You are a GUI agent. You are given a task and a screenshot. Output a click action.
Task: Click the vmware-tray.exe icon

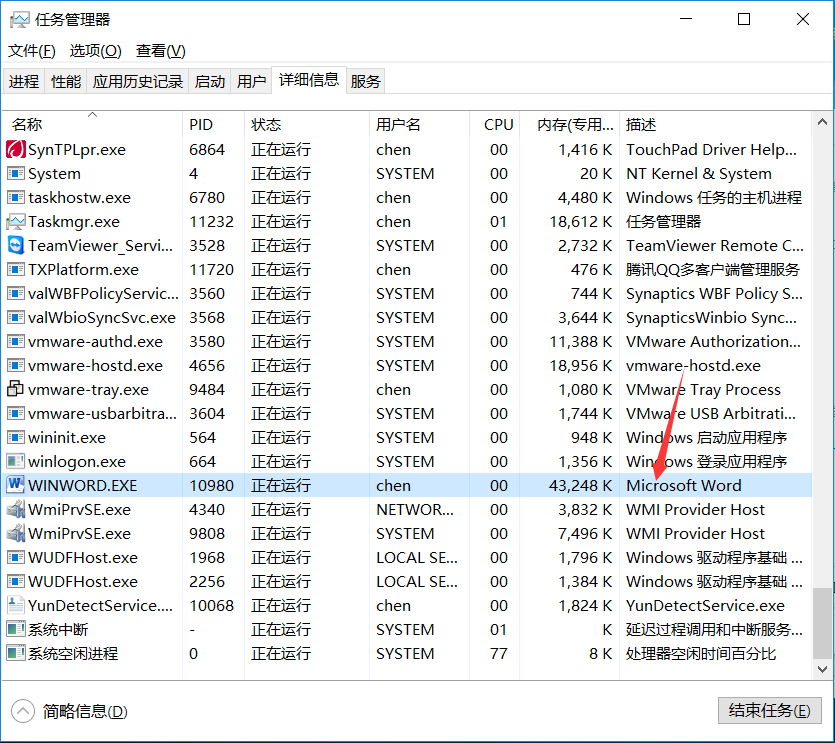[x=15, y=390]
